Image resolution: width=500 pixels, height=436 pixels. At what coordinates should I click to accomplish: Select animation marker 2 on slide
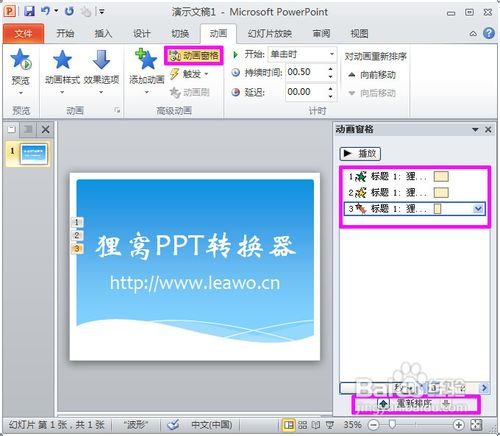pos(77,235)
